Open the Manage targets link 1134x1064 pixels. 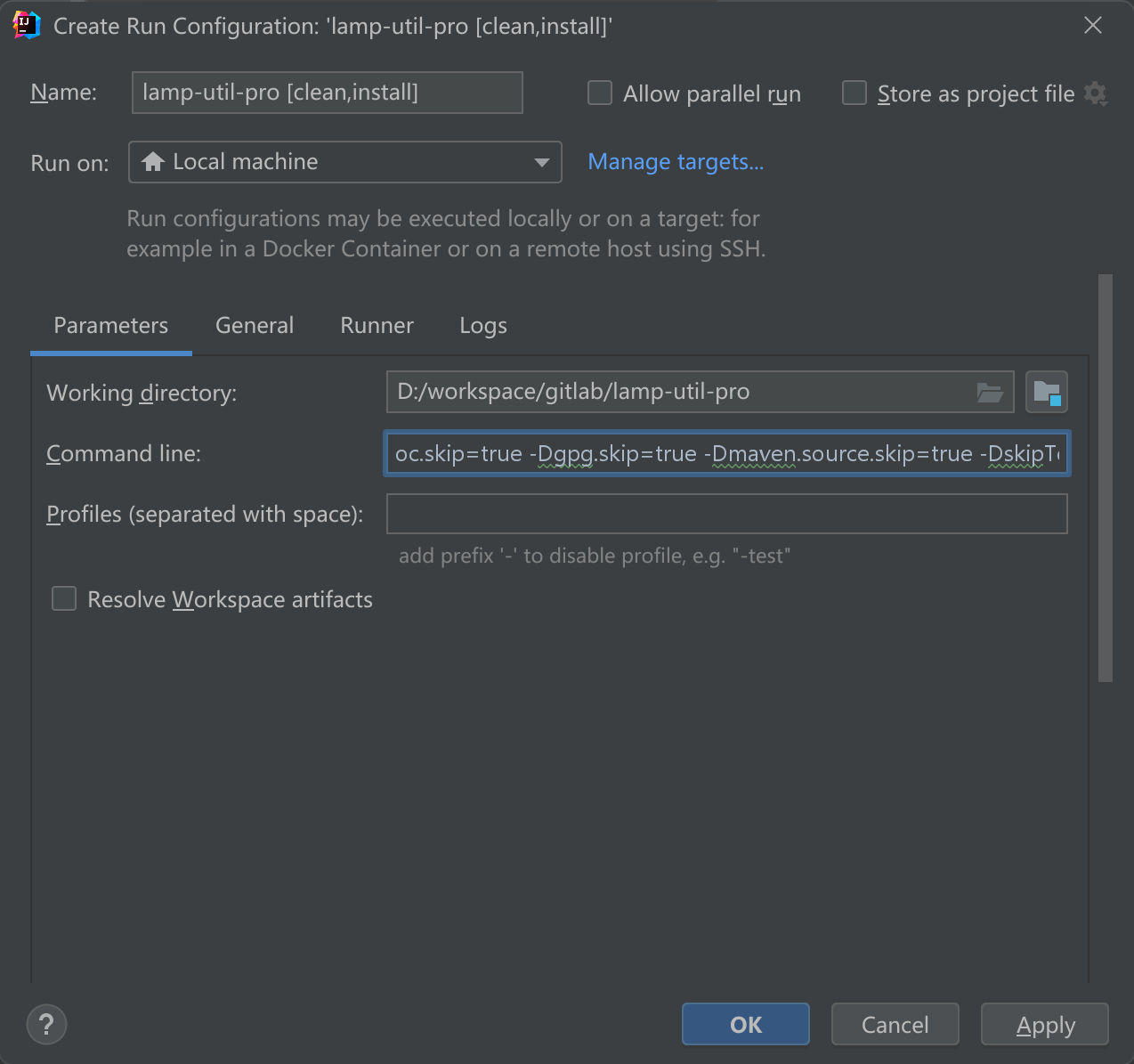point(676,162)
